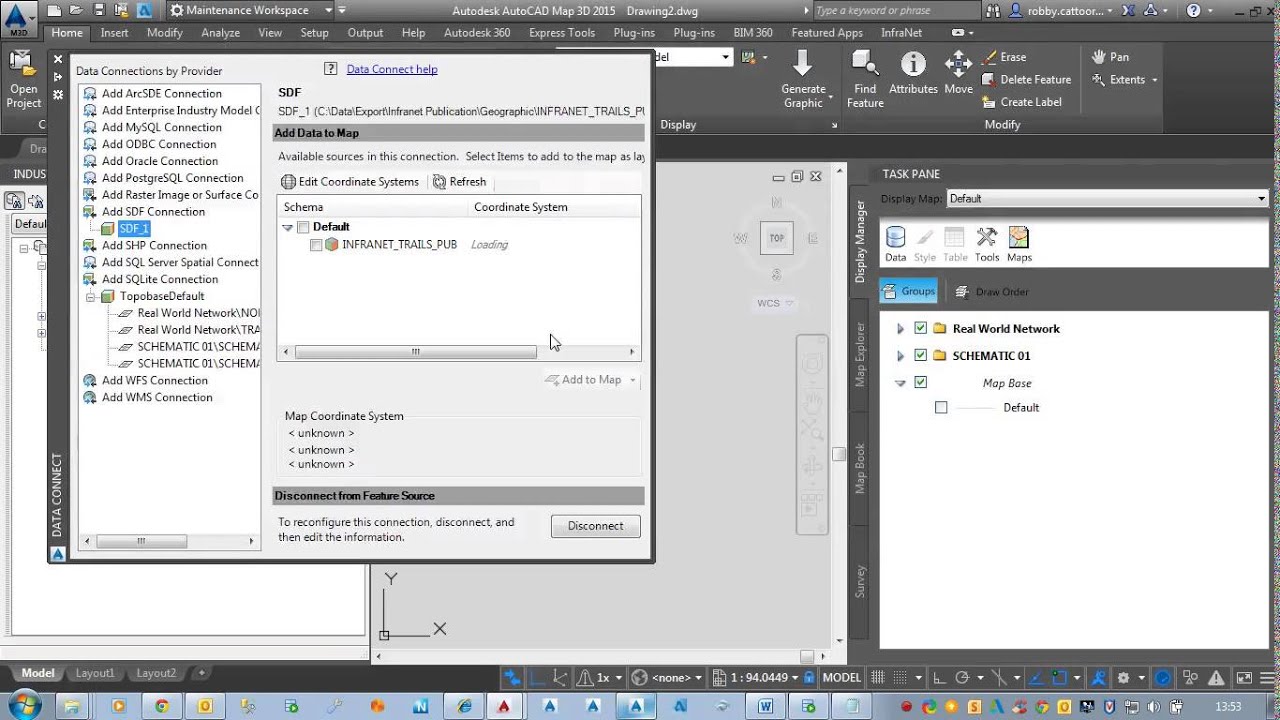This screenshot has height=720, width=1280.
Task: Open the Table icon in Task Pane
Action: click(955, 238)
